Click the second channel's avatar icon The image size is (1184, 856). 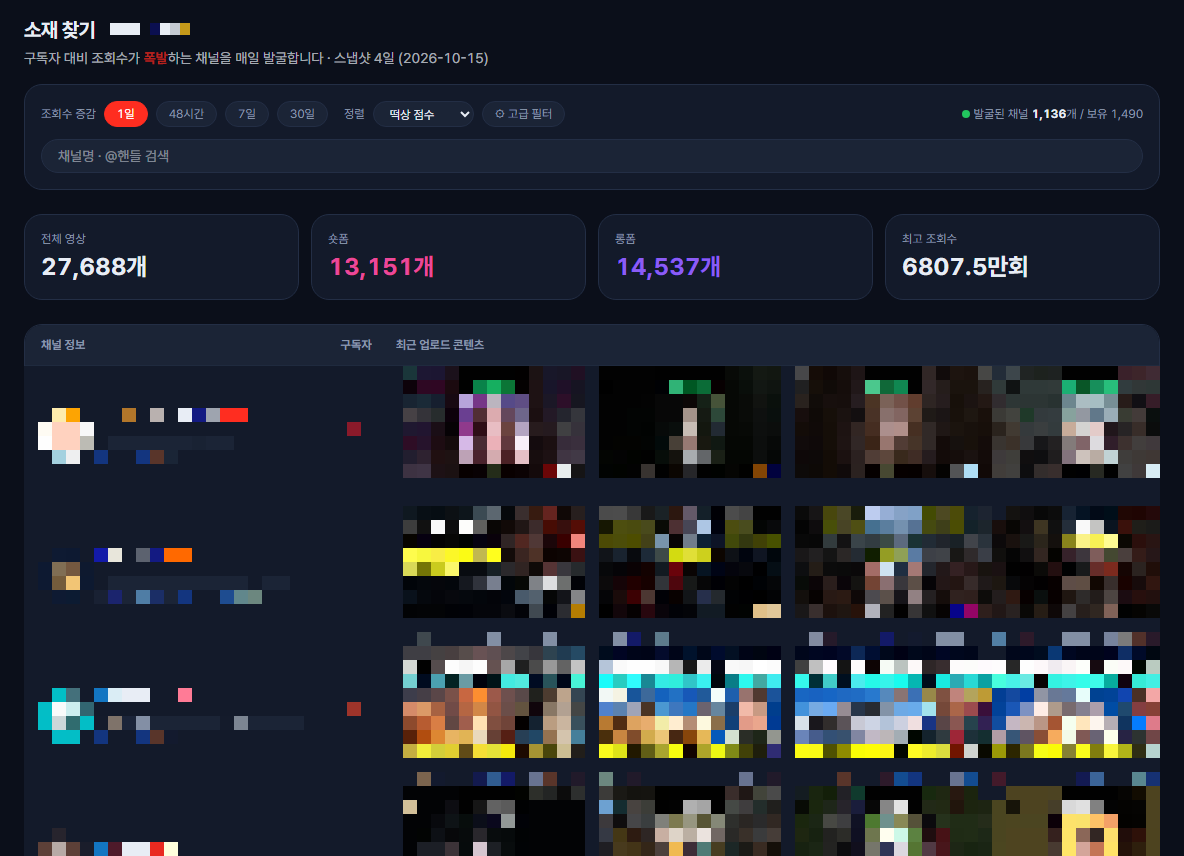[66, 575]
